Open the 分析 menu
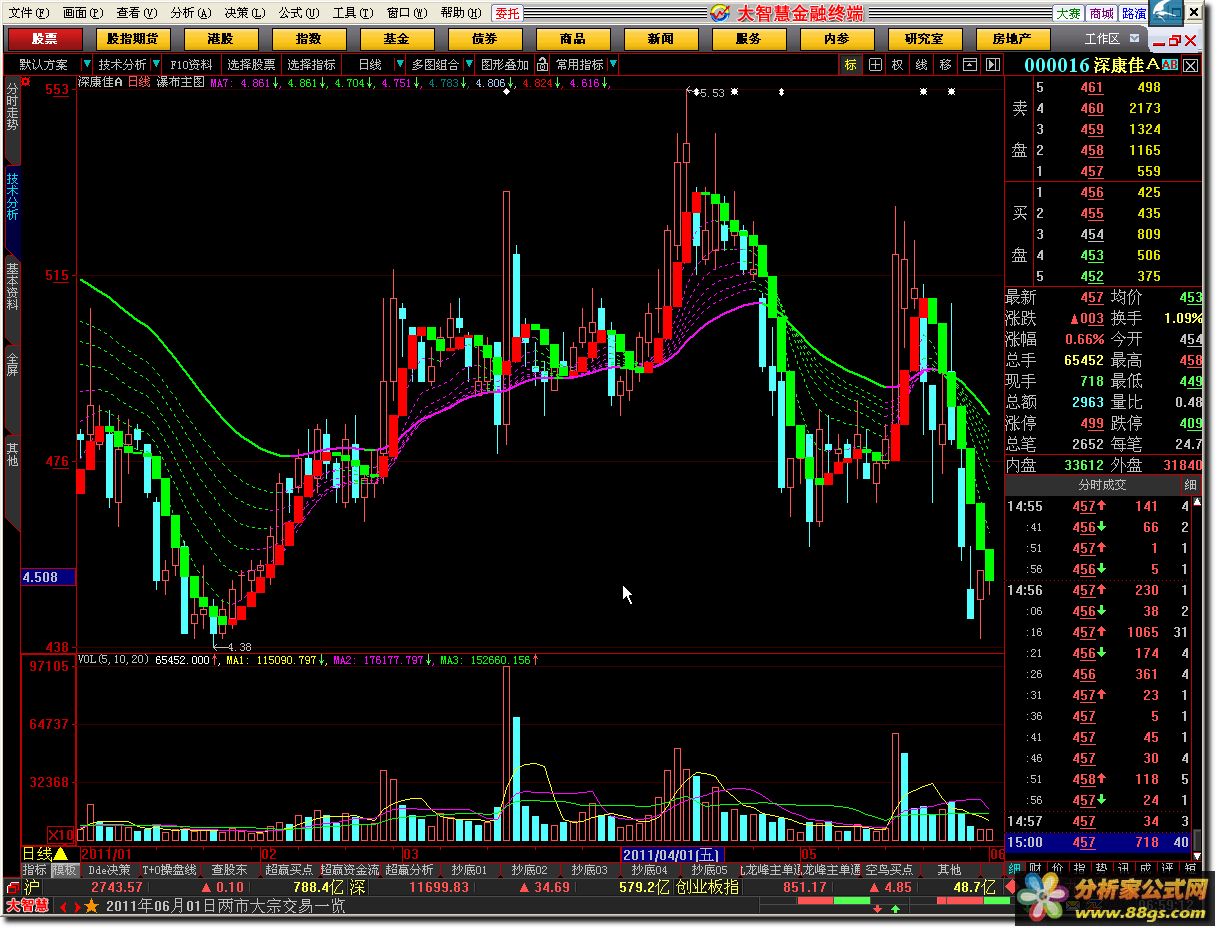The image size is (1217, 928). click(190, 12)
